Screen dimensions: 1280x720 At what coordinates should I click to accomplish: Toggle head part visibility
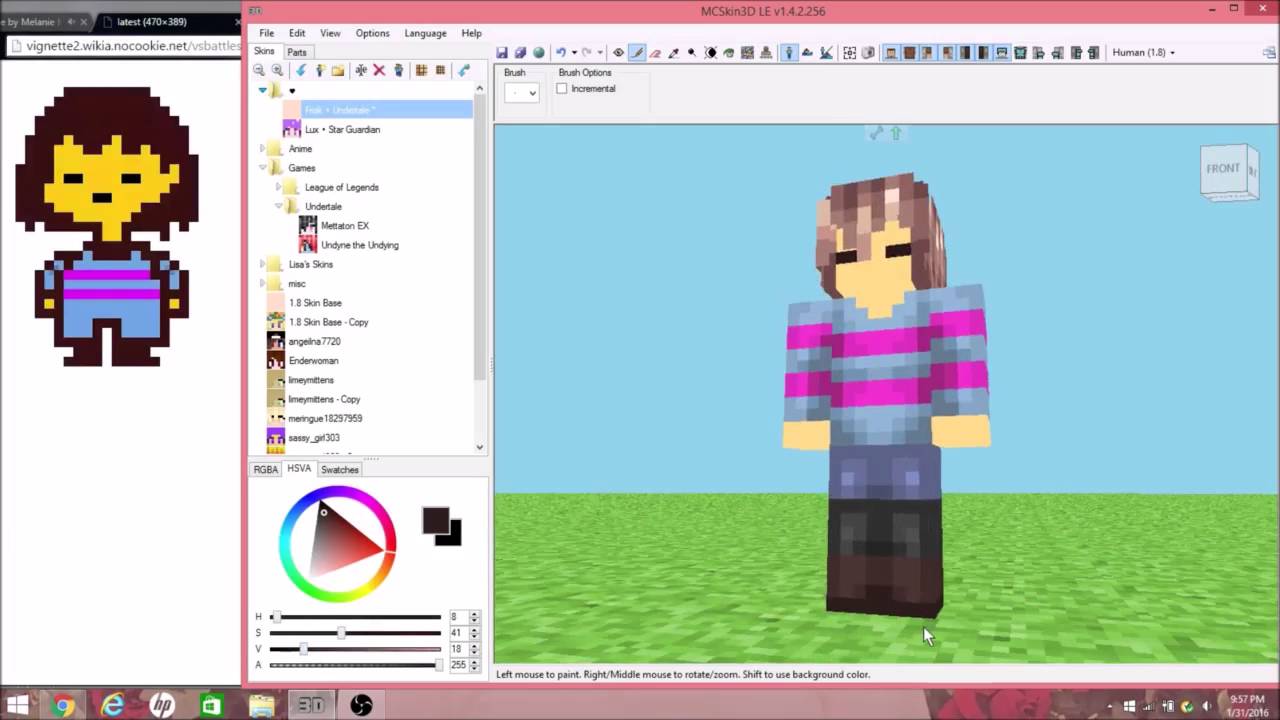click(x=893, y=52)
